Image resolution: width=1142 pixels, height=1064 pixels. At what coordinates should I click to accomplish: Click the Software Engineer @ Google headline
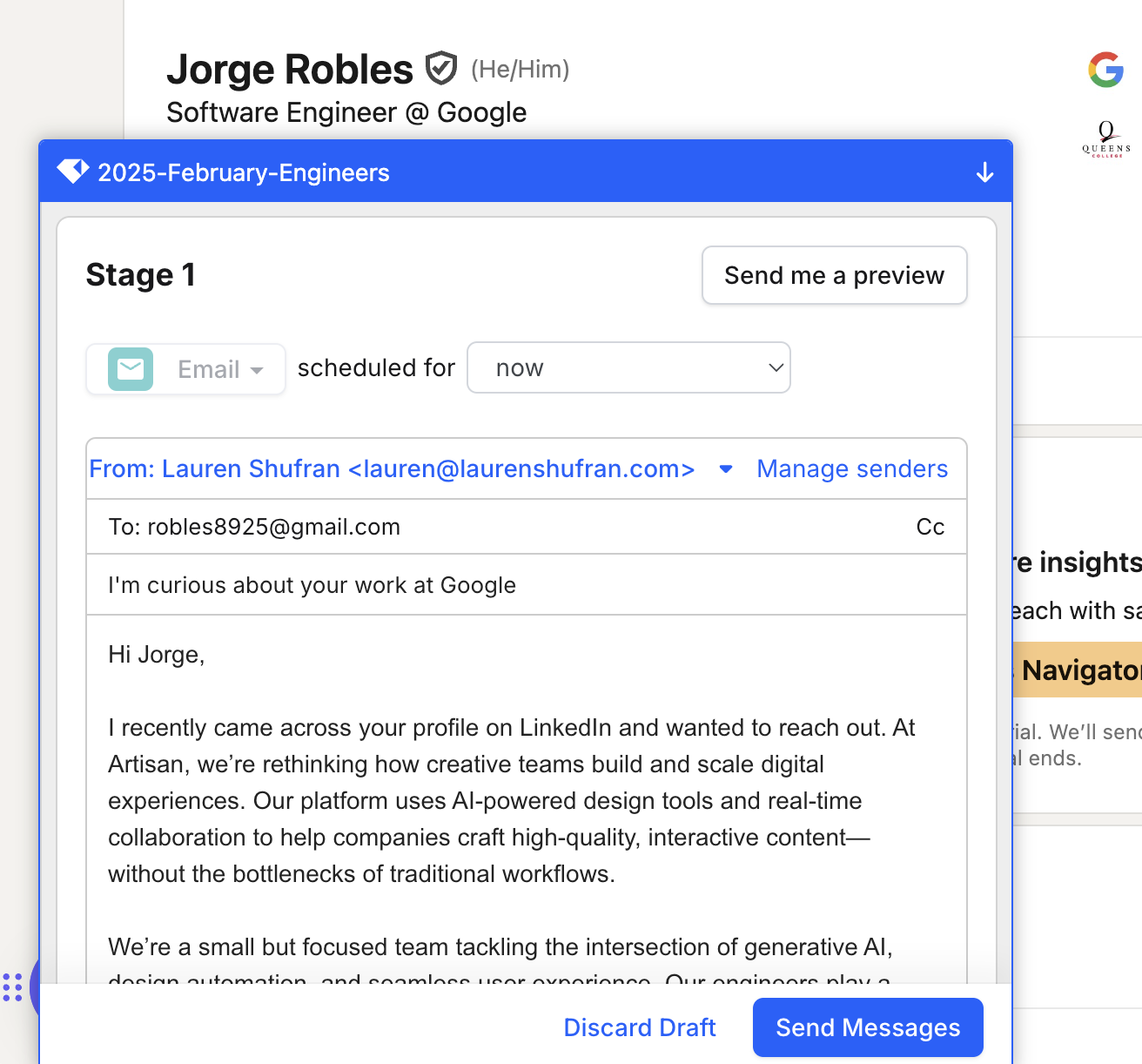click(346, 112)
